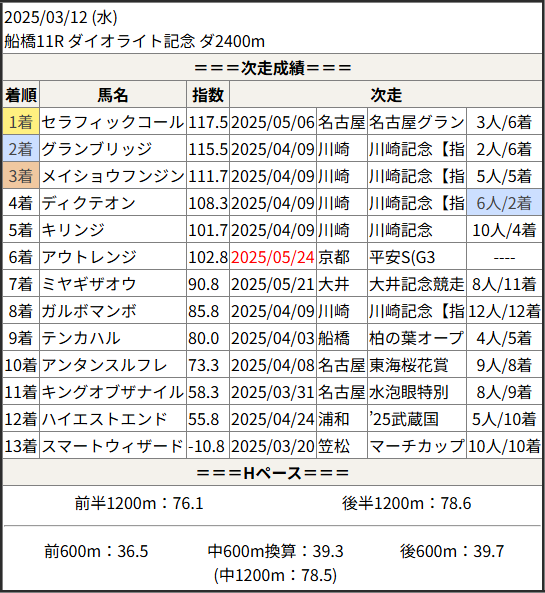The height and width of the screenshot is (593, 545).
Task: Select the orange 3着 placement cell
Action: pos(21,176)
